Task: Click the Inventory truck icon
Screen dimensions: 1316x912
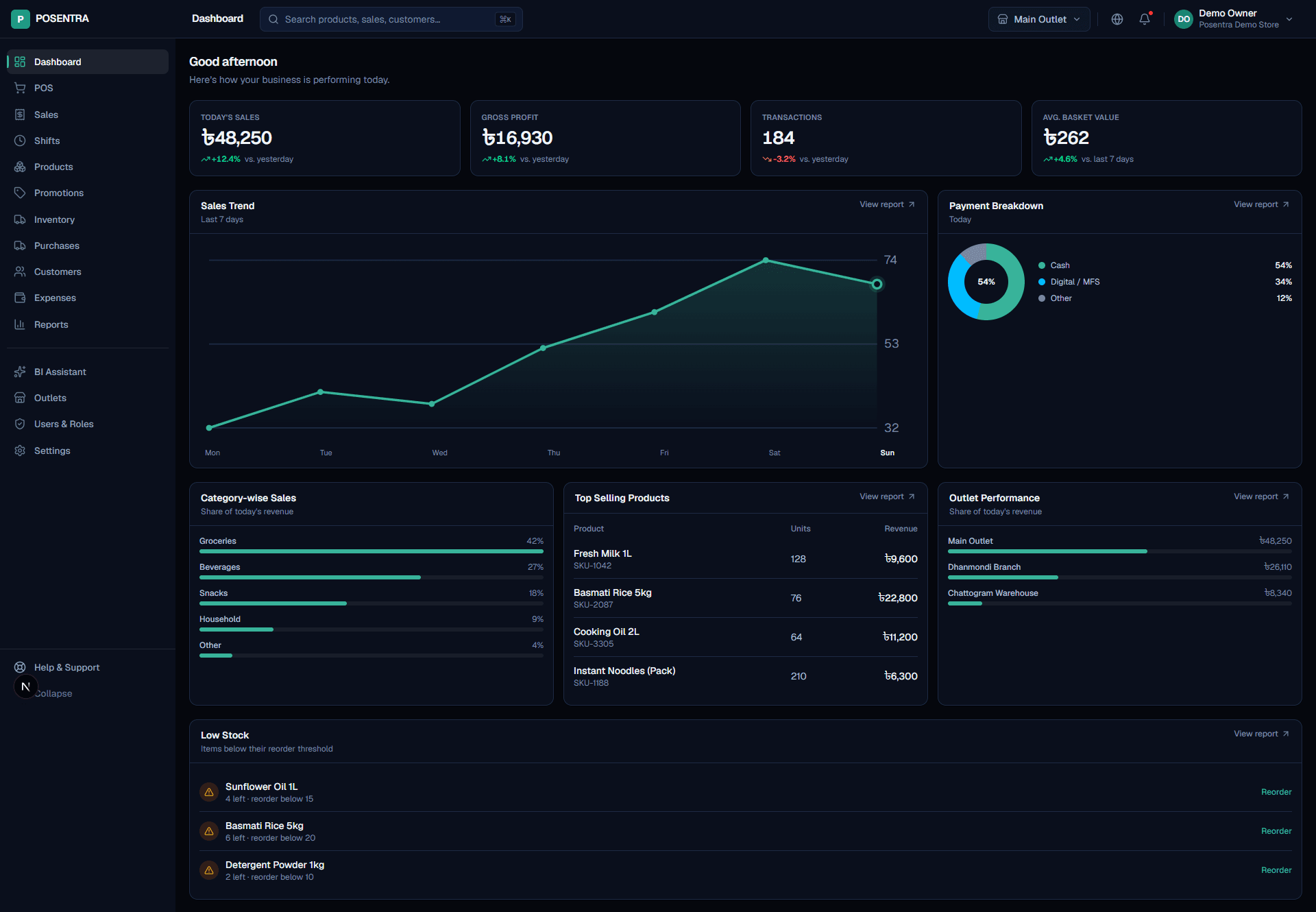Action: 20,219
